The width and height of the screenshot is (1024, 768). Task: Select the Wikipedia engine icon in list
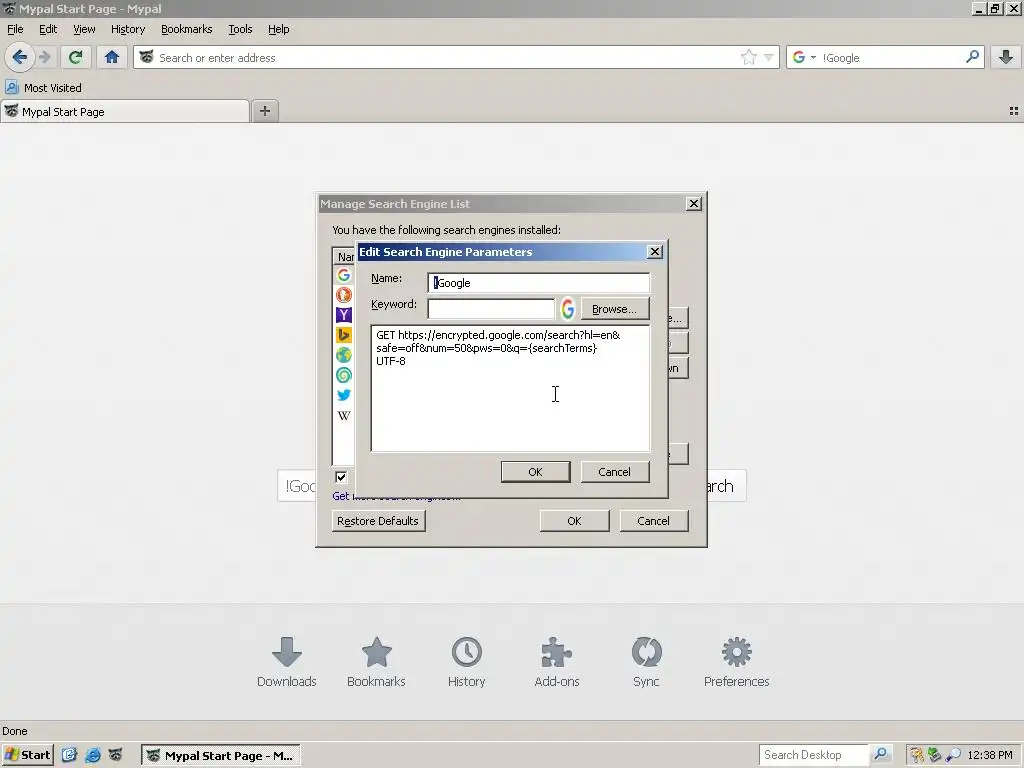tap(344, 415)
